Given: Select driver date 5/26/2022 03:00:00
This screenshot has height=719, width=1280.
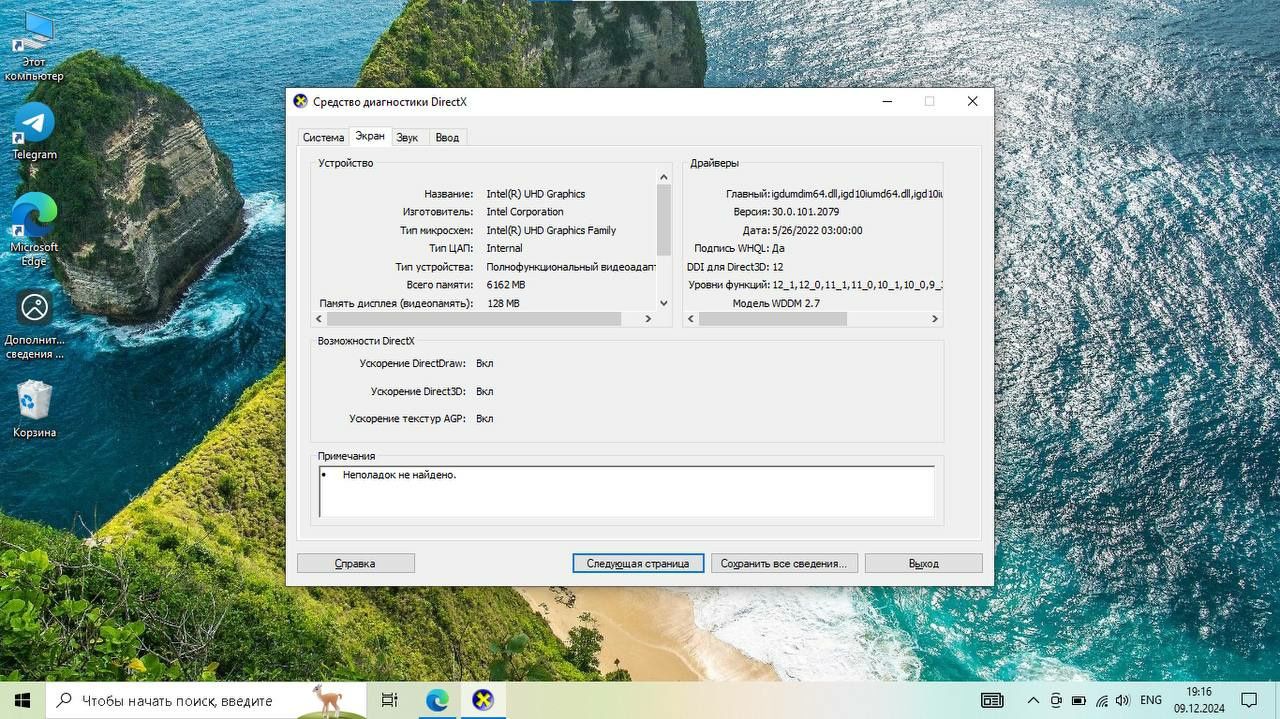Looking at the screenshot, I should [x=817, y=230].
